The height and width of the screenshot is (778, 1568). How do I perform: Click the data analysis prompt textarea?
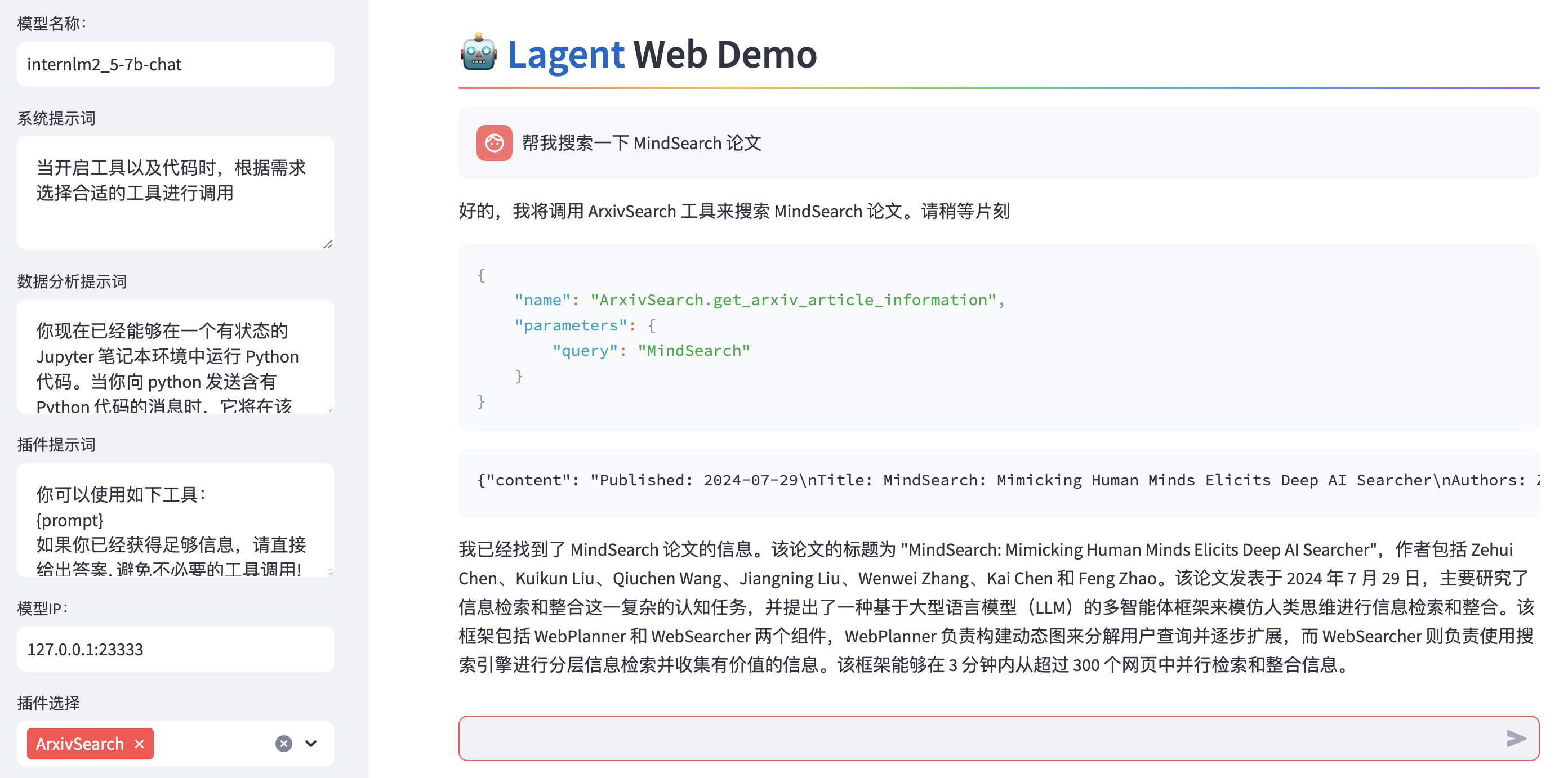pos(175,356)
